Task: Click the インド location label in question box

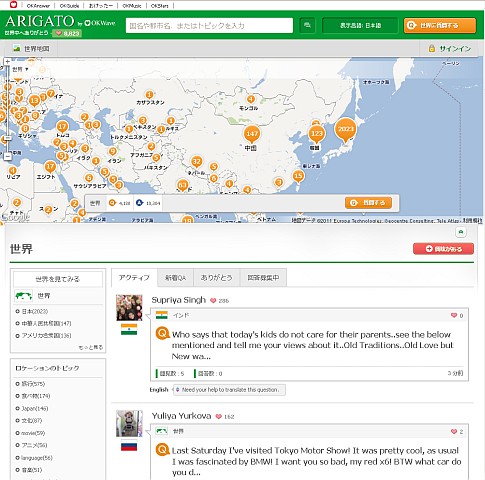Action: [181, 315]
